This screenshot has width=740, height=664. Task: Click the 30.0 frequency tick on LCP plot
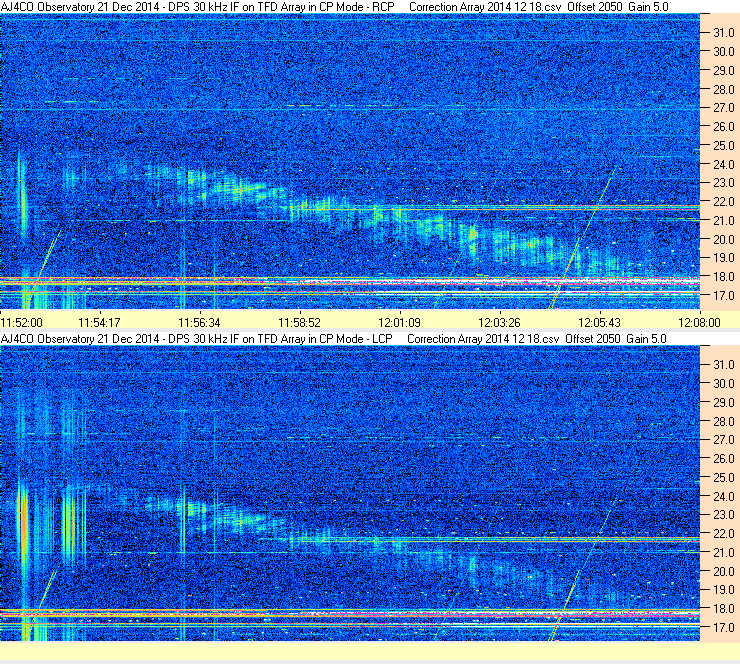723,384
